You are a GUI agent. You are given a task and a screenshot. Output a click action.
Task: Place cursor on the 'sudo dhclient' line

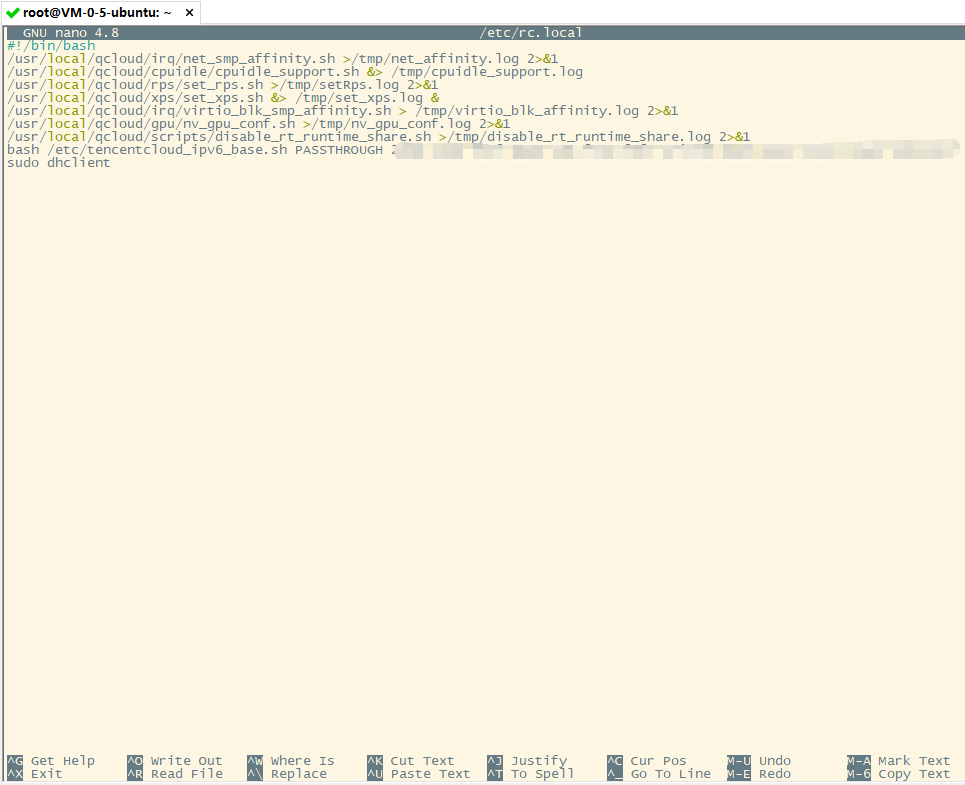[58, 163]
